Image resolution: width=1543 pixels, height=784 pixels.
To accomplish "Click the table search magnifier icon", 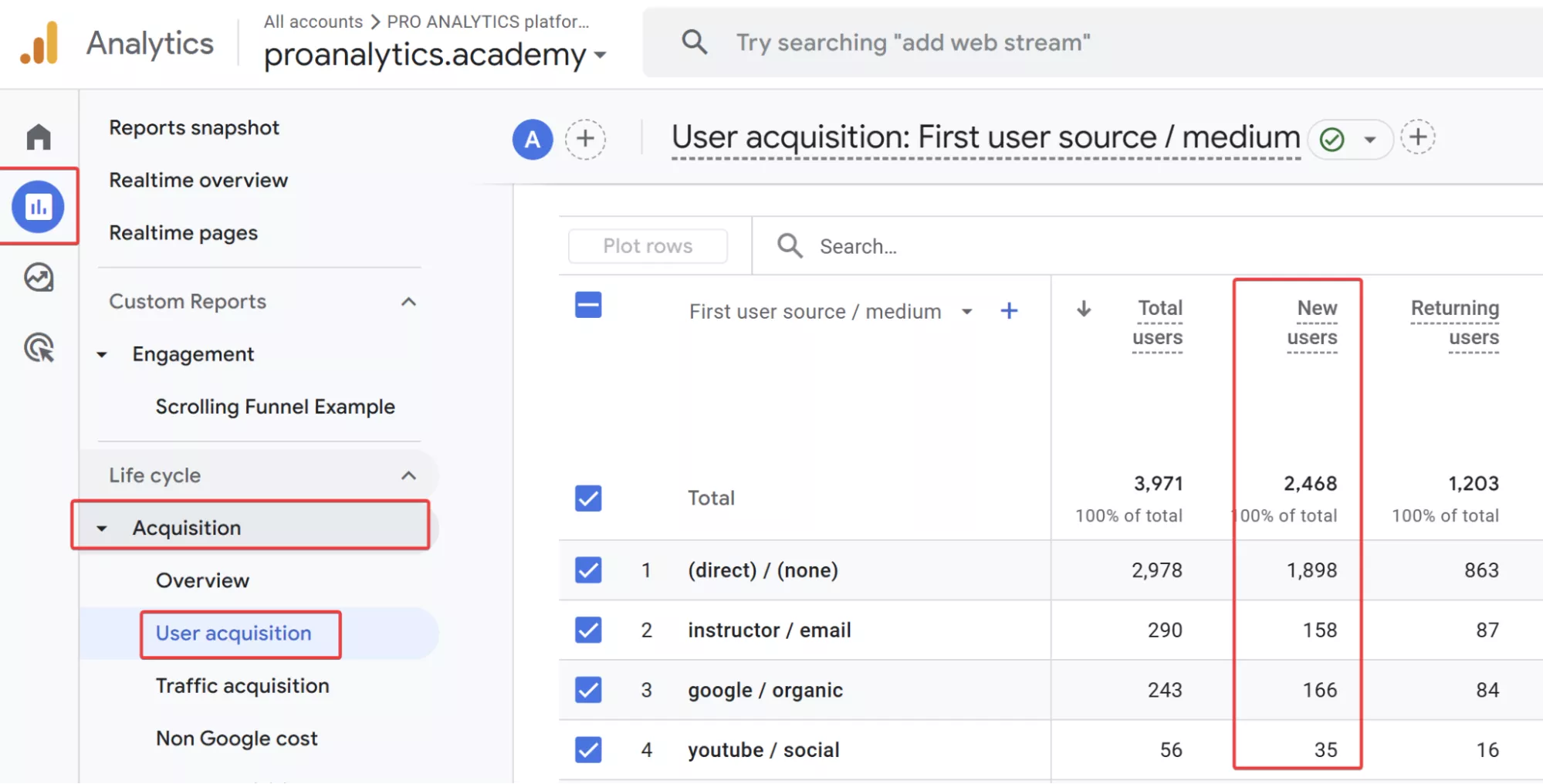I will tap(790, 246).
